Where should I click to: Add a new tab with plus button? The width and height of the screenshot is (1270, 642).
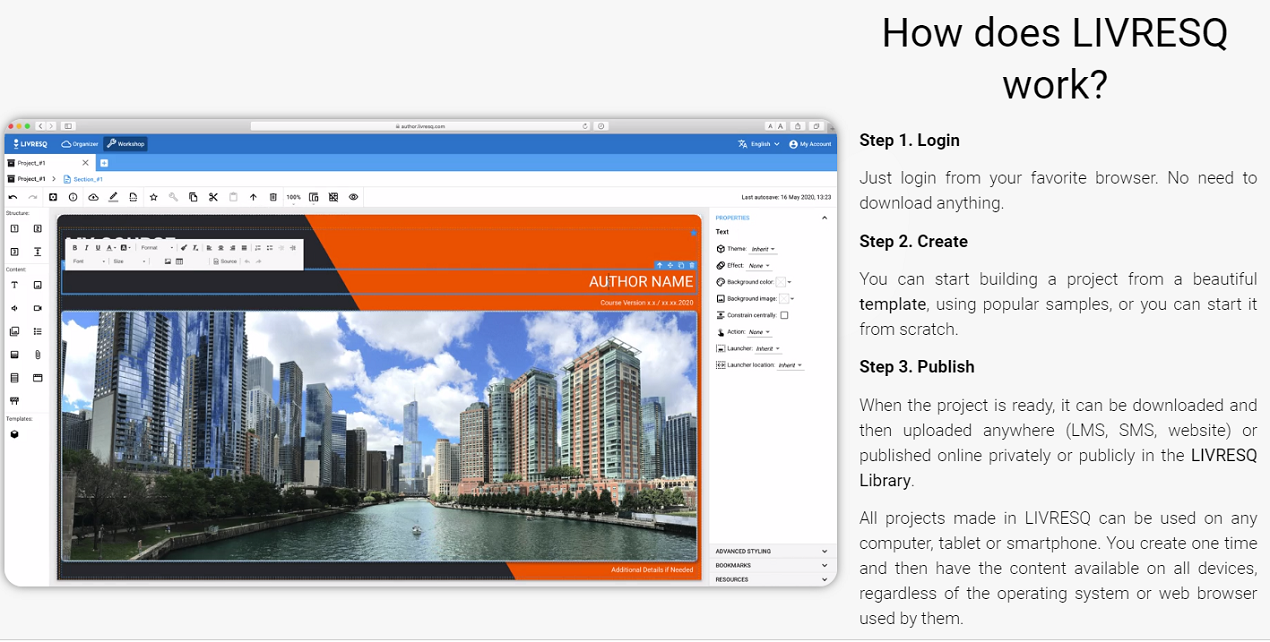103,163
